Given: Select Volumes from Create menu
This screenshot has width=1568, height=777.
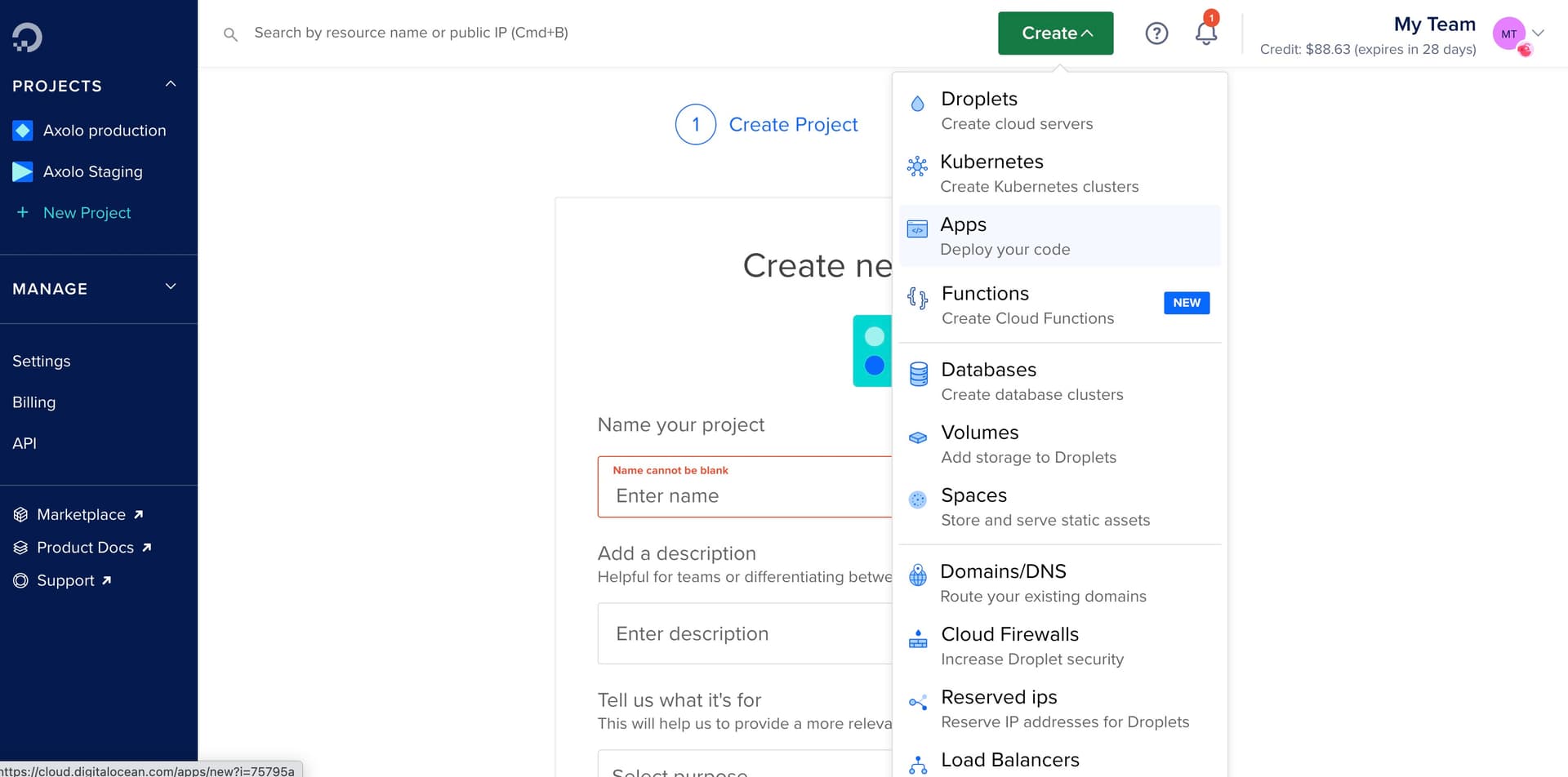Looking at the screenshot, I should click(x=1059, y=444).
